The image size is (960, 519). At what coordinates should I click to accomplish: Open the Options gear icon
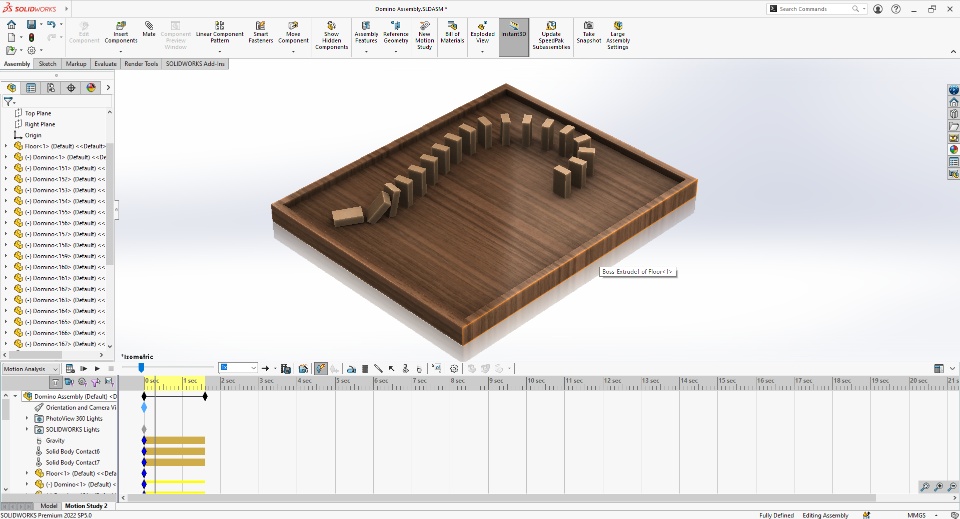coord(31,50)
